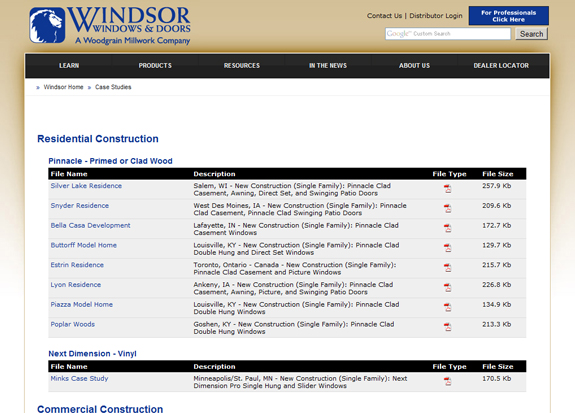Open the Buttorff Model Home PDF icon
Screen dimensions: 575x413
pos(447,248)
